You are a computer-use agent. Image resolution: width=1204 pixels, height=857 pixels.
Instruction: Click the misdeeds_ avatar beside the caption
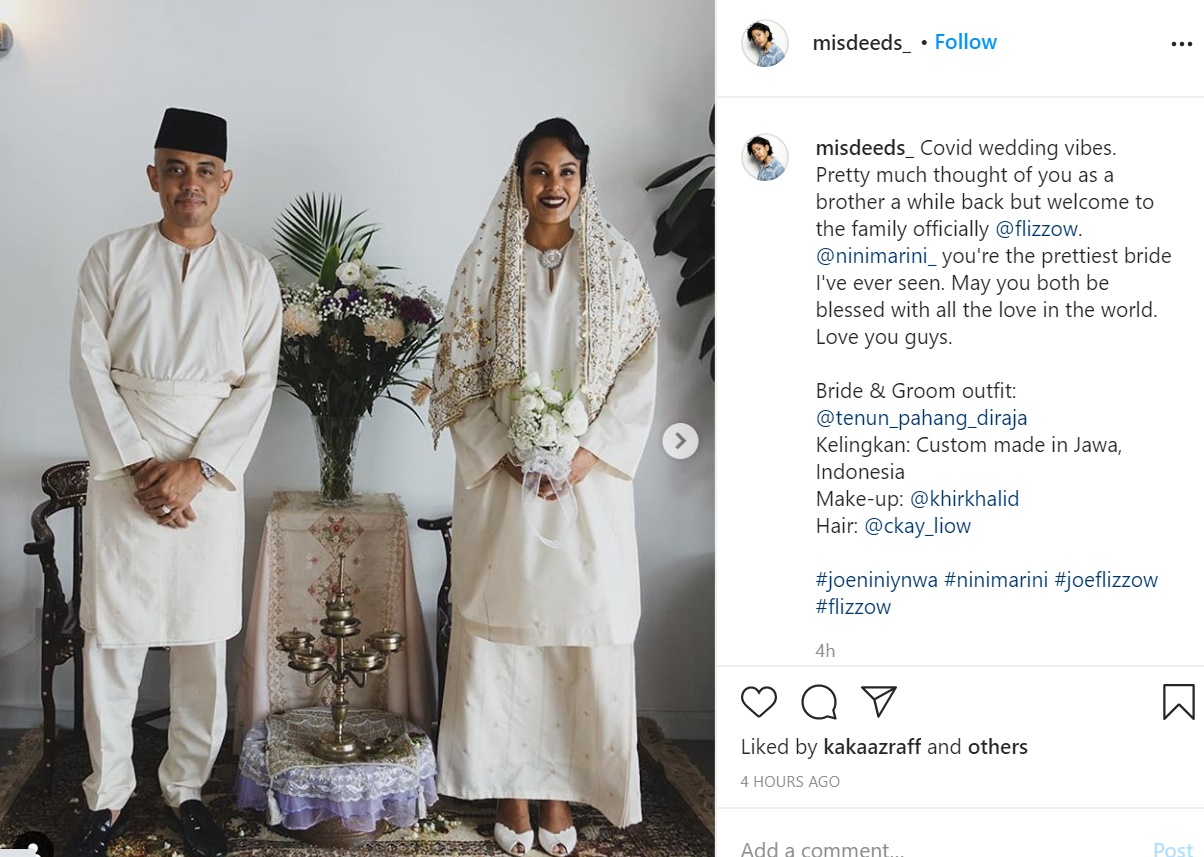[x=765, y=157]
